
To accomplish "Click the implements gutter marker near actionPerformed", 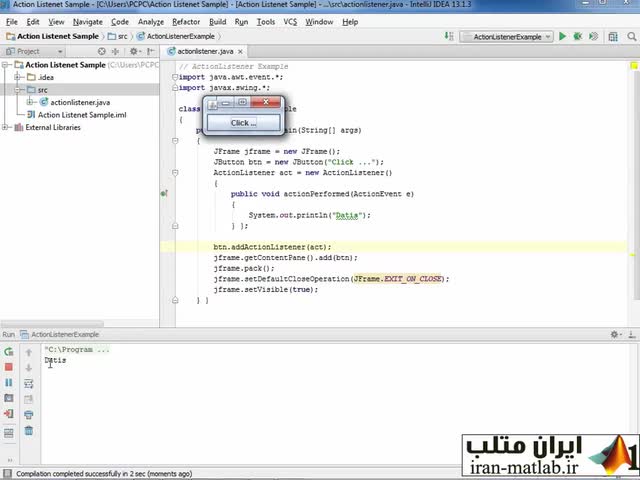I will (x=164, y=193).
